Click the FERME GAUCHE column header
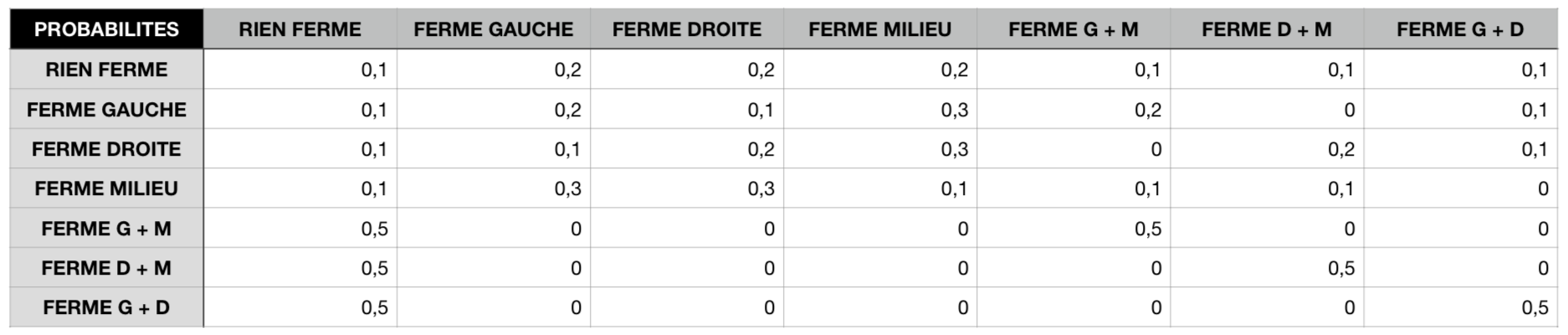Image resolution: width=1568 pixels, height=335 pixels. [494, 29]
